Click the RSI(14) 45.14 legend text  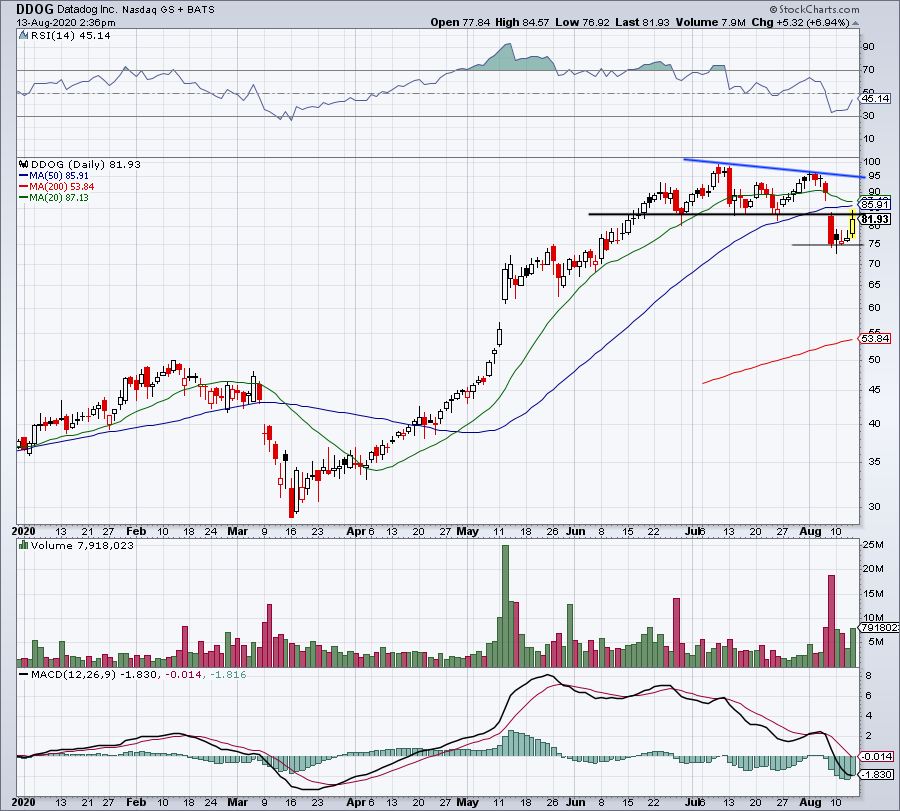[70, 36]
